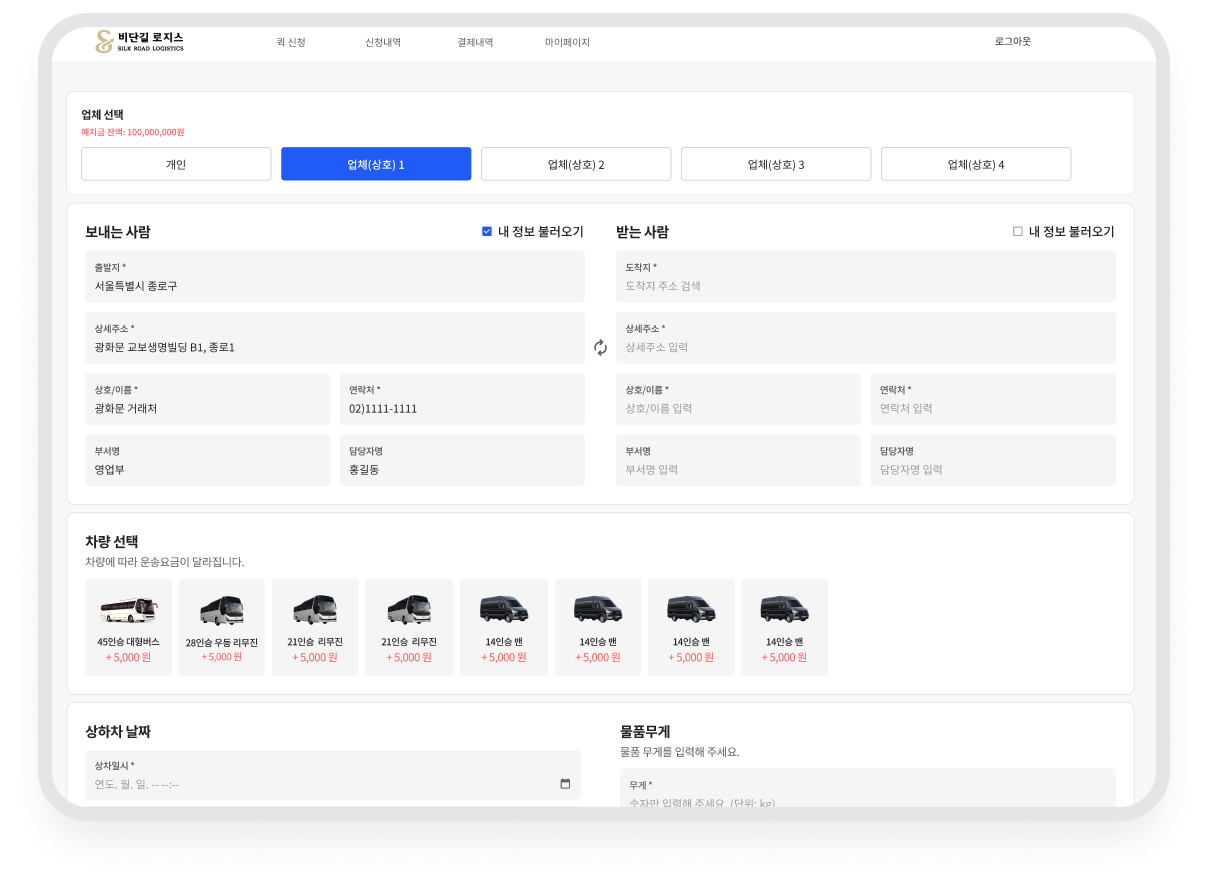Select the 28인승 우등 리무진 vehicle card
Viewport: 1208px width, 884px height.
coord(221,627)
